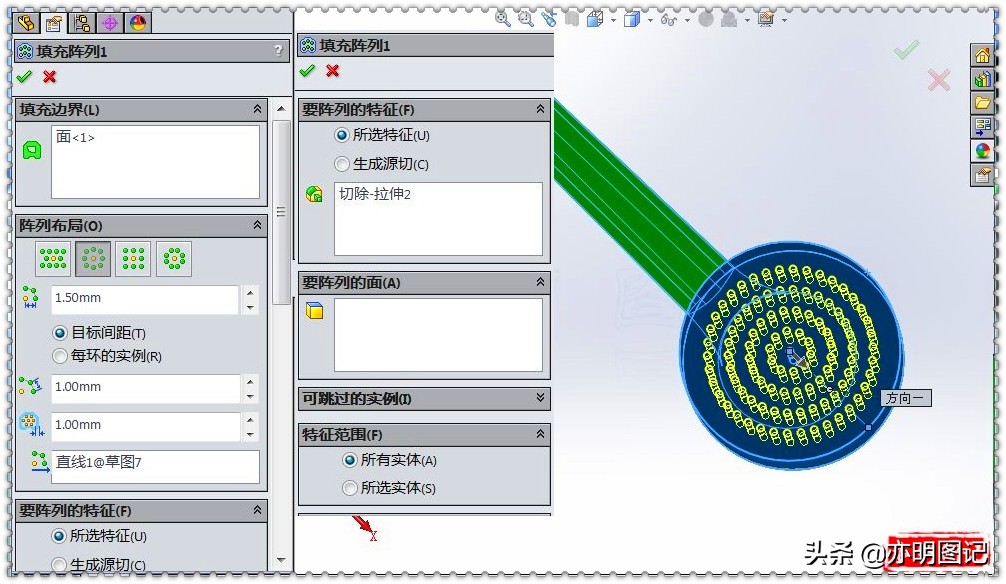Select the 生成源切(C) radio option
The image size is (1006, 584).
pyautogui.click(x=345, y=164)
